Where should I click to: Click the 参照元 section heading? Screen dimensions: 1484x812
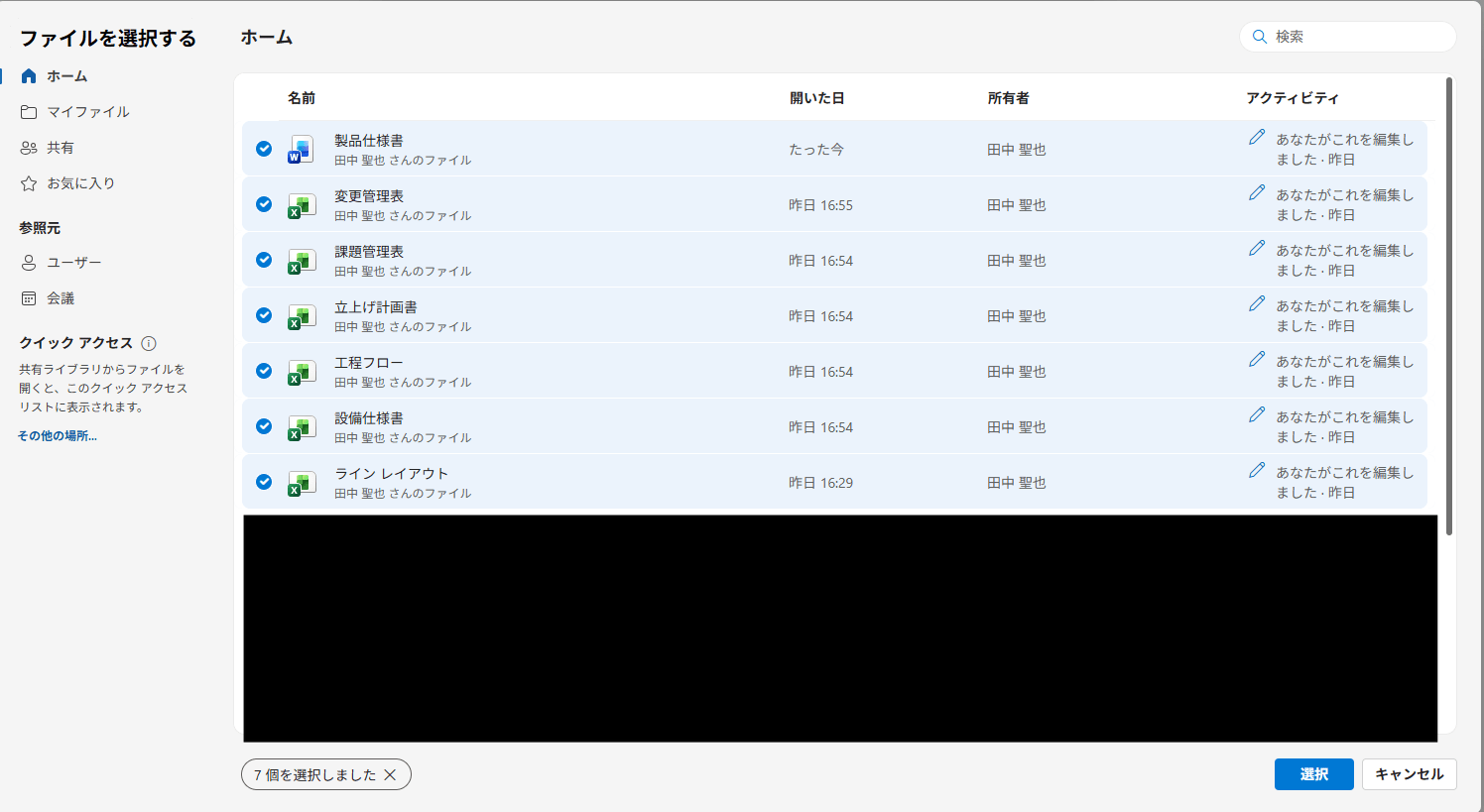(40, 228)
